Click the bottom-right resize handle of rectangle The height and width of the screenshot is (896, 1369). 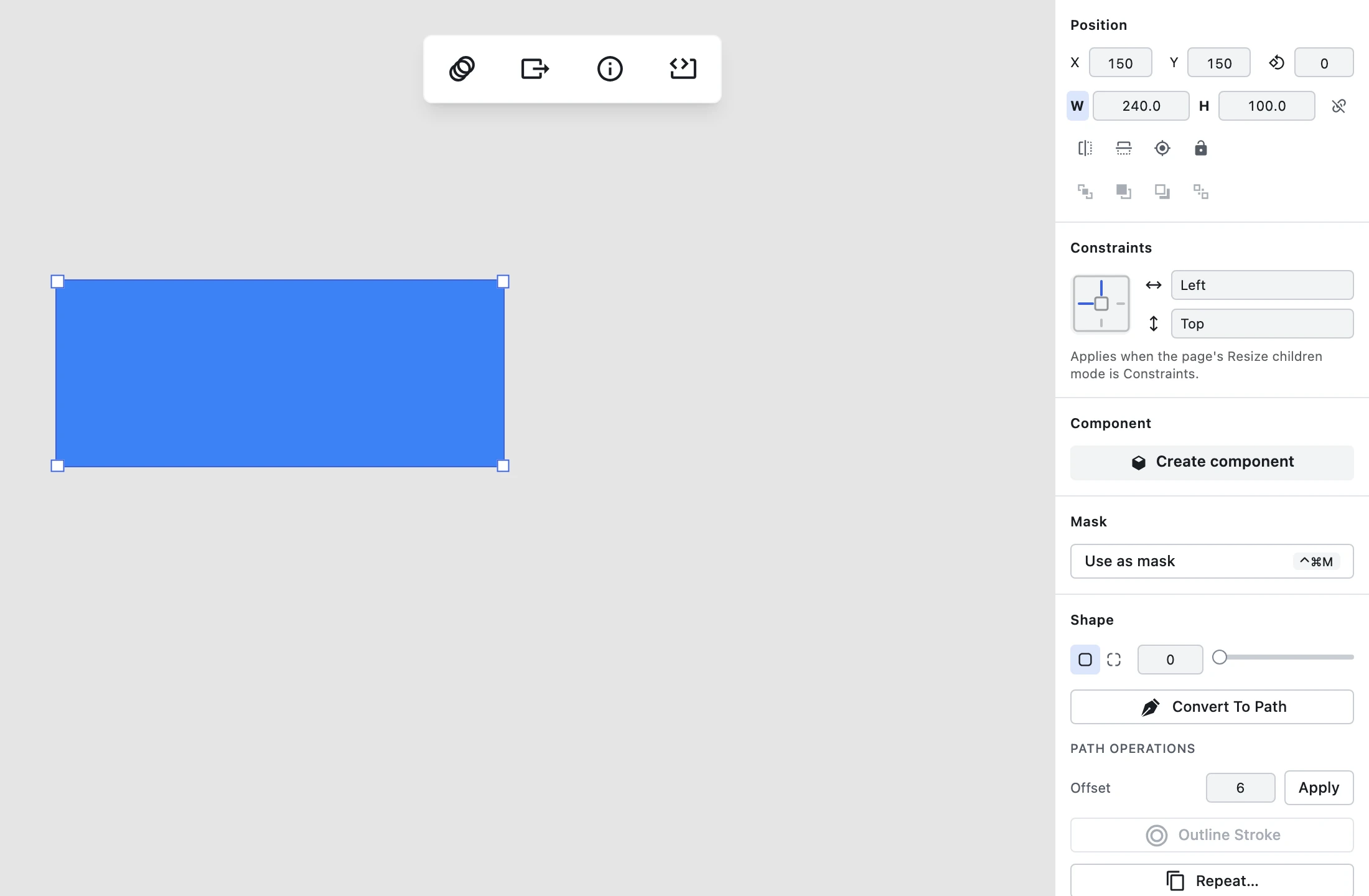503,465
